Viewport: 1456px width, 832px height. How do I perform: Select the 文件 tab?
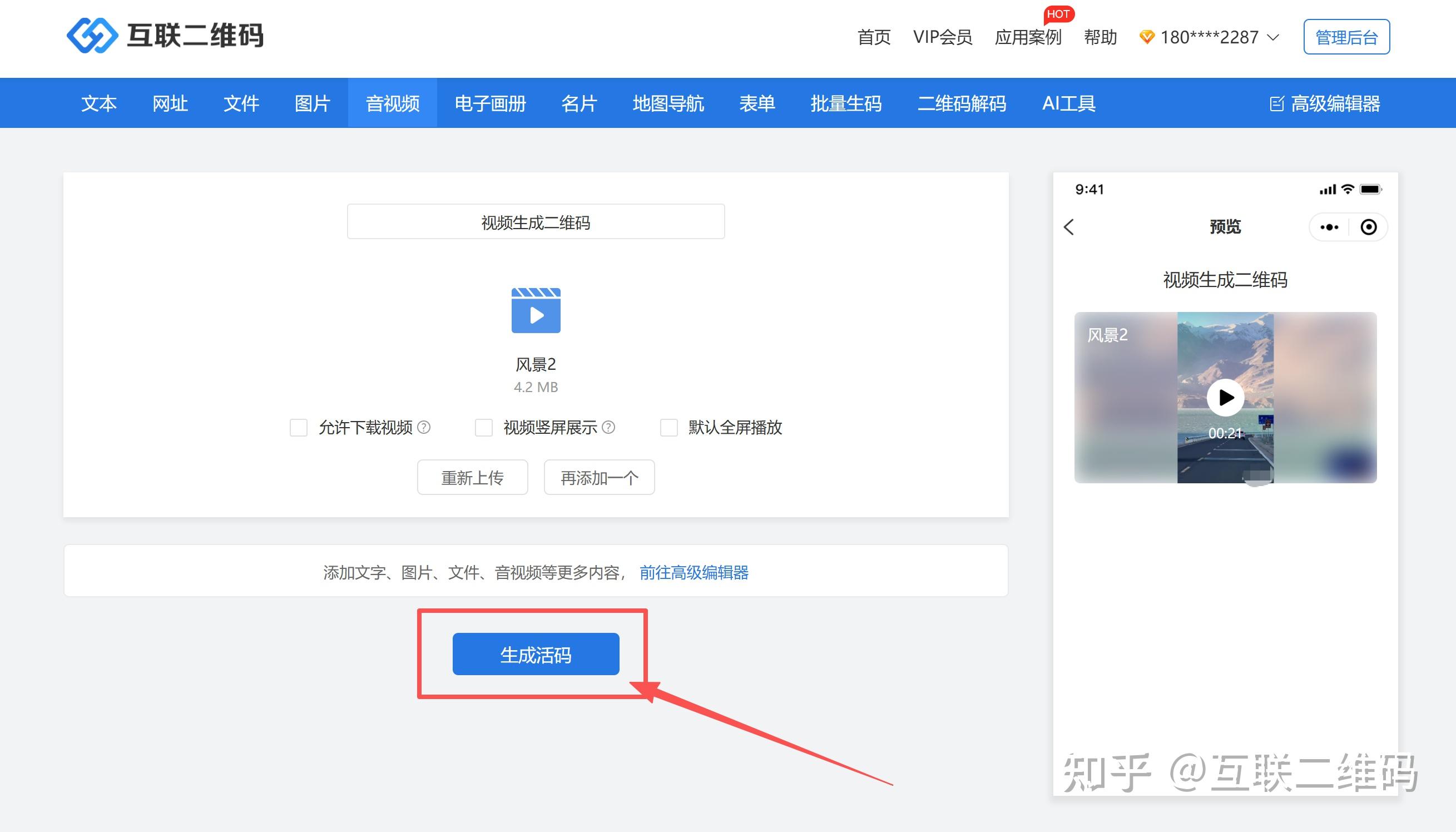click(x=241, y=103)
